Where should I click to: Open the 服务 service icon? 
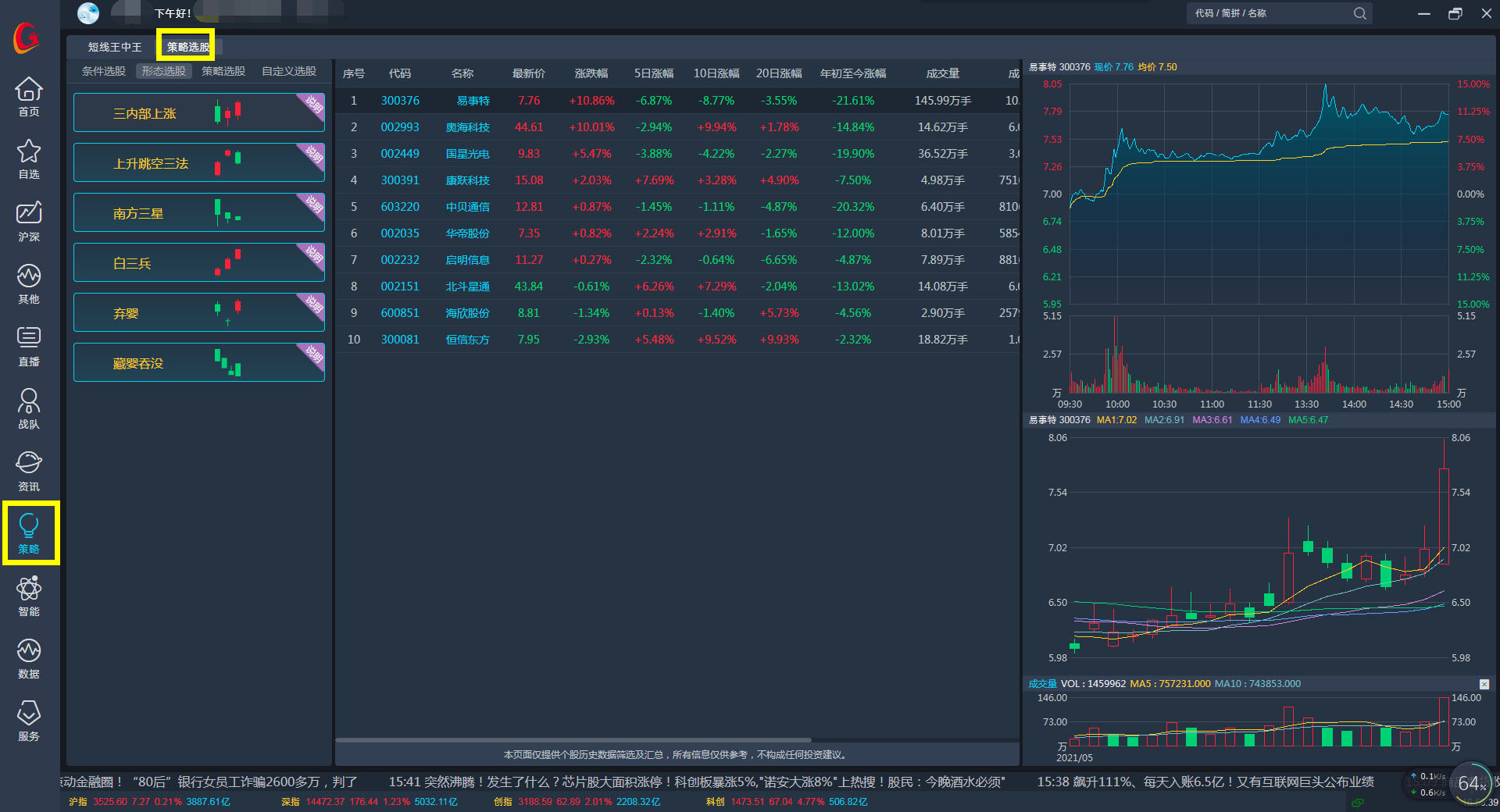click(x=29, y=721)
